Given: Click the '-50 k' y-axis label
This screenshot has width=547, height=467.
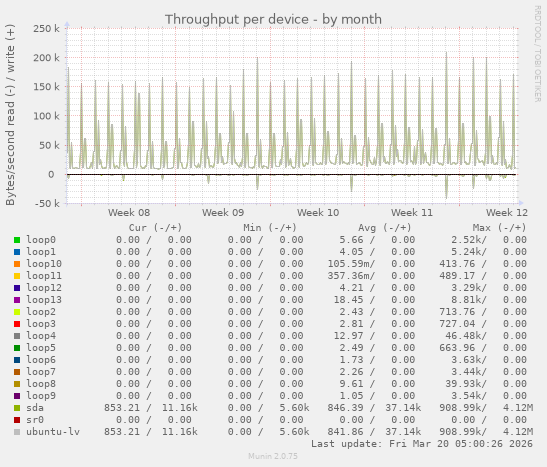Looking at the screenshot, I should 47,203.
